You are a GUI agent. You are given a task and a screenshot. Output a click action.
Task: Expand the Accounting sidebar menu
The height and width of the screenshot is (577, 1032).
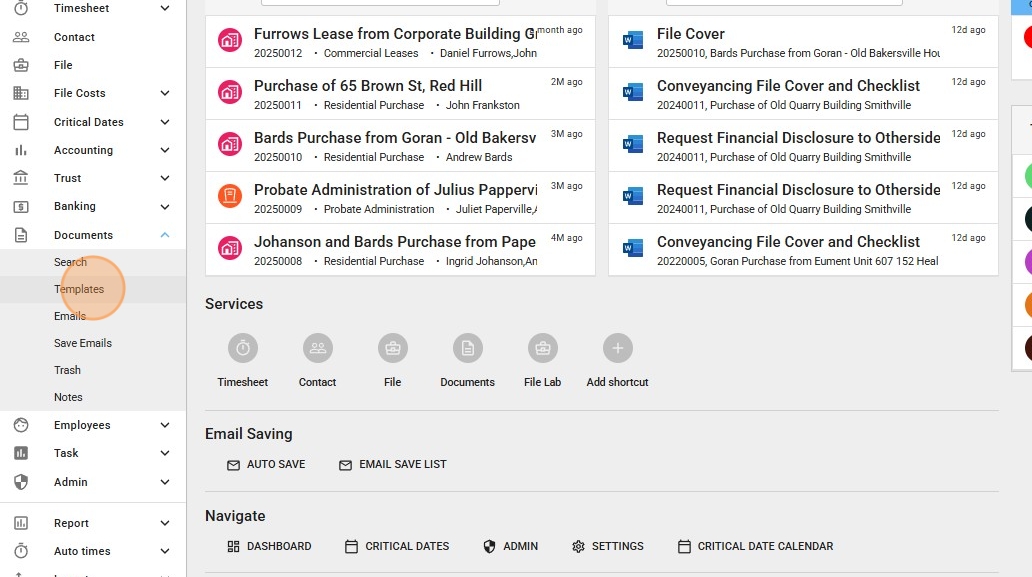click(x=165, y=150)
